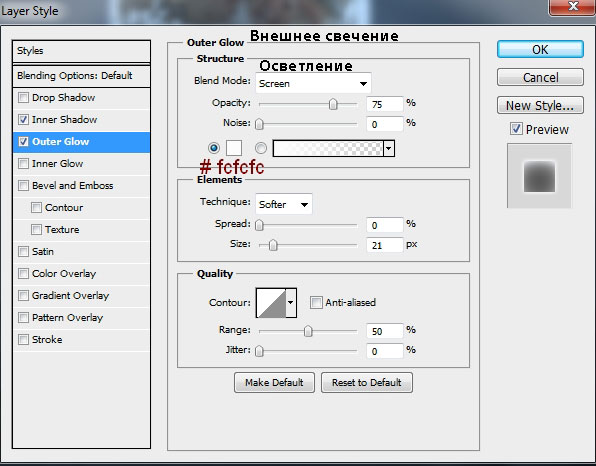The height and width of the screenshot is (466, 596).
Task: Enable the Drop Shadow checkbox
Action: [x=23, y=98]
